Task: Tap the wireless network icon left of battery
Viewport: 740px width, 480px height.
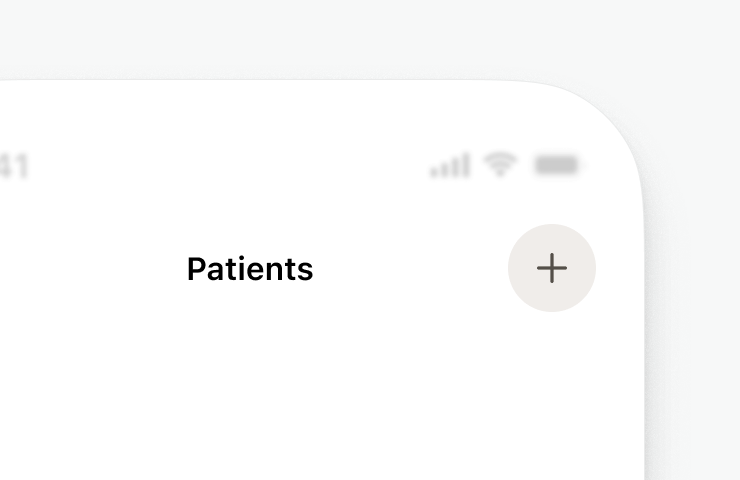Action: (x=499, y=164)
